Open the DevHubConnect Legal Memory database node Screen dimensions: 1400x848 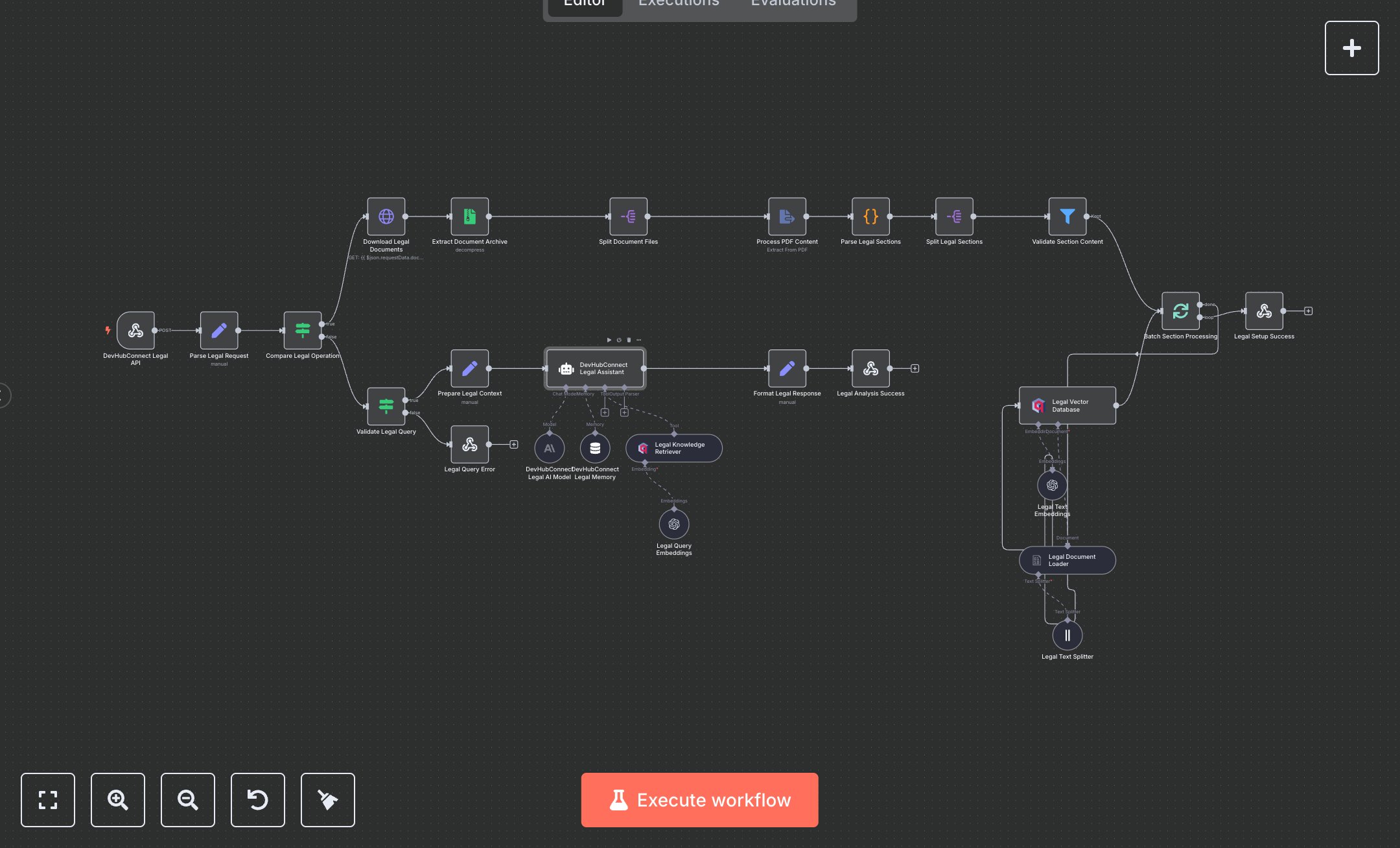click(x=595, y=448)
